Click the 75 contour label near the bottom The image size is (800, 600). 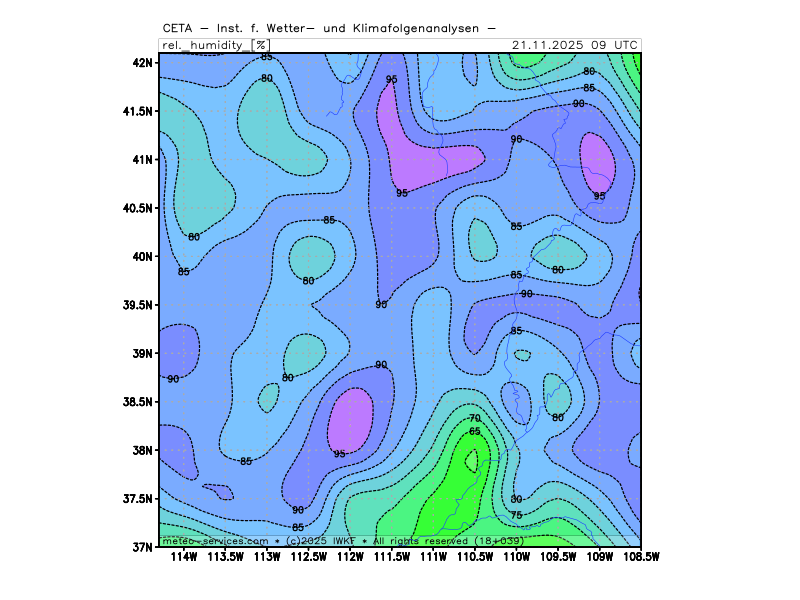click(x=516, y=515)
